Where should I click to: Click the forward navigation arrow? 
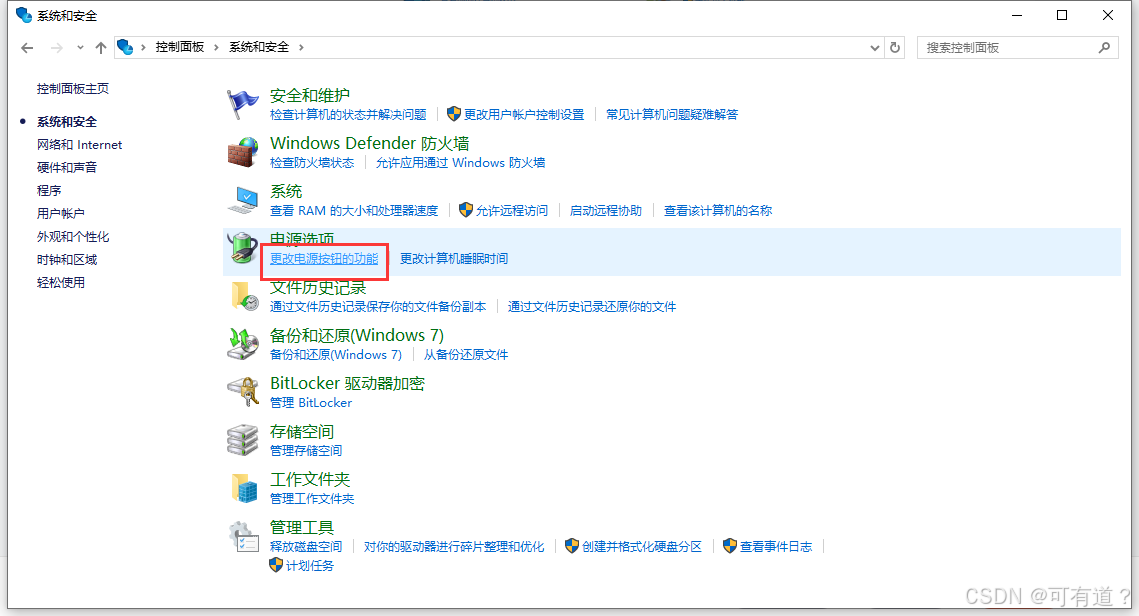(x=57, y=48)
